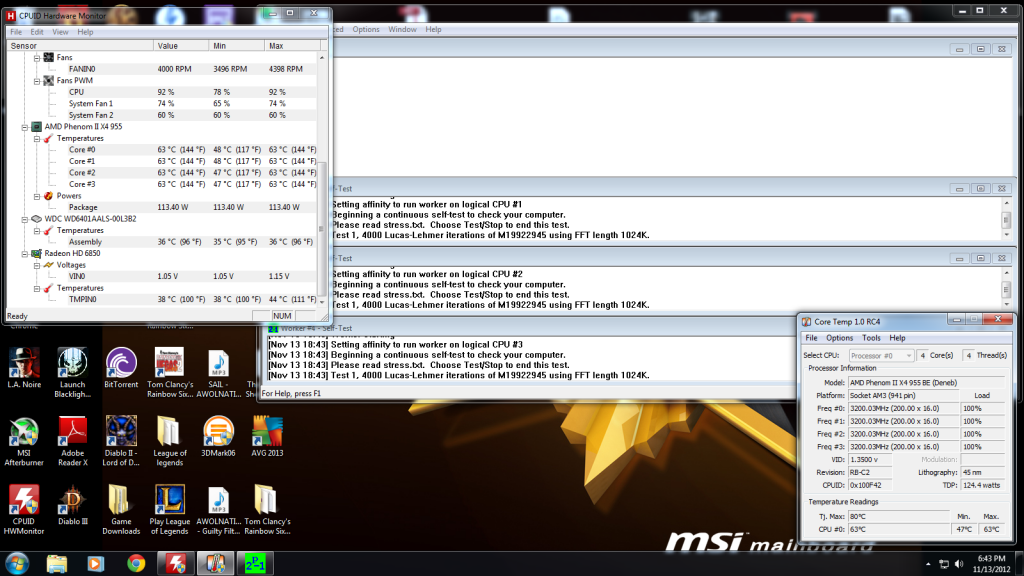The width and height of the screenshot is (1024, 576).
Task: Open the AVG 2013 desktop icon
Action: pos(267,436)
